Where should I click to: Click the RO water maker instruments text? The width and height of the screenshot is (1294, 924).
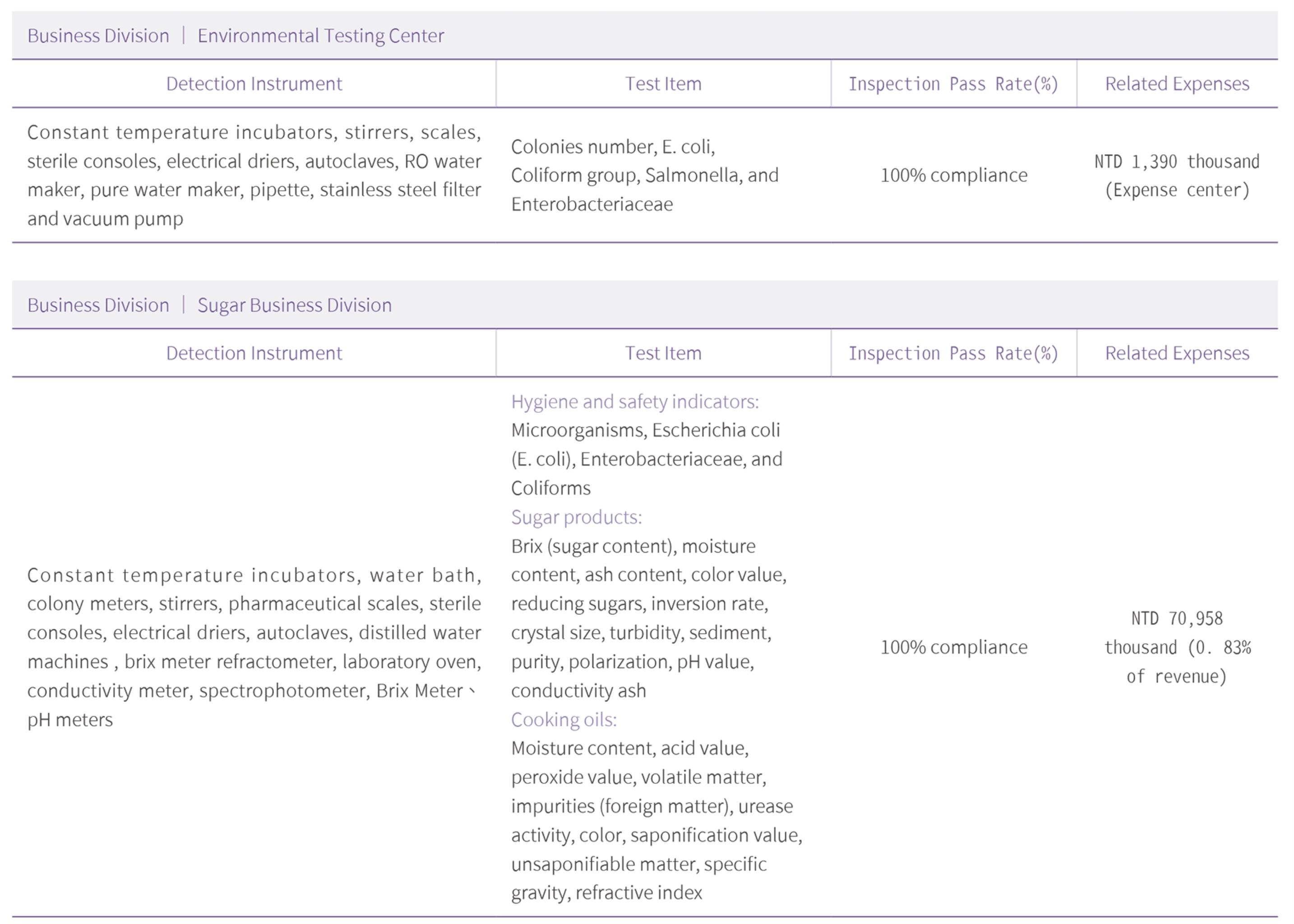coord(254,176)
